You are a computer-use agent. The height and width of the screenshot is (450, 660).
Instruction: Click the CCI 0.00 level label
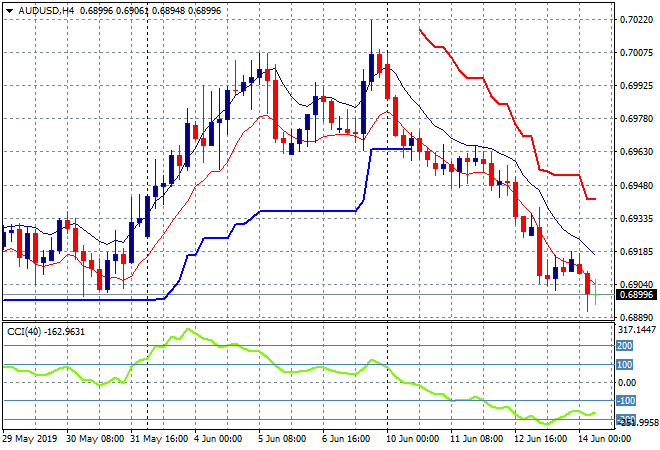point(627,383)
